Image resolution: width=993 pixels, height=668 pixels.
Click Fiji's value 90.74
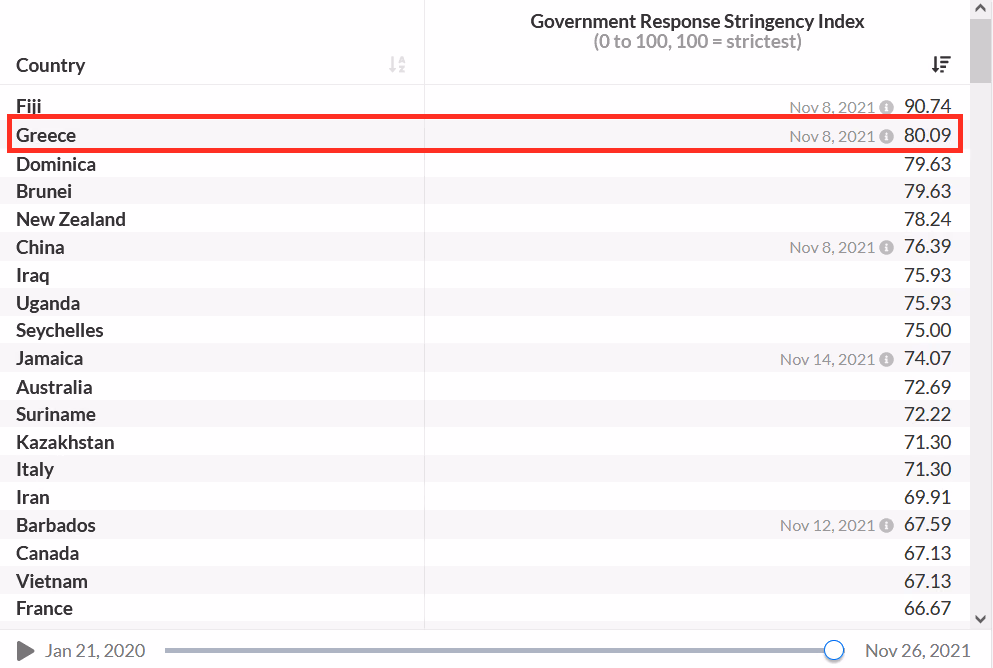928,106
